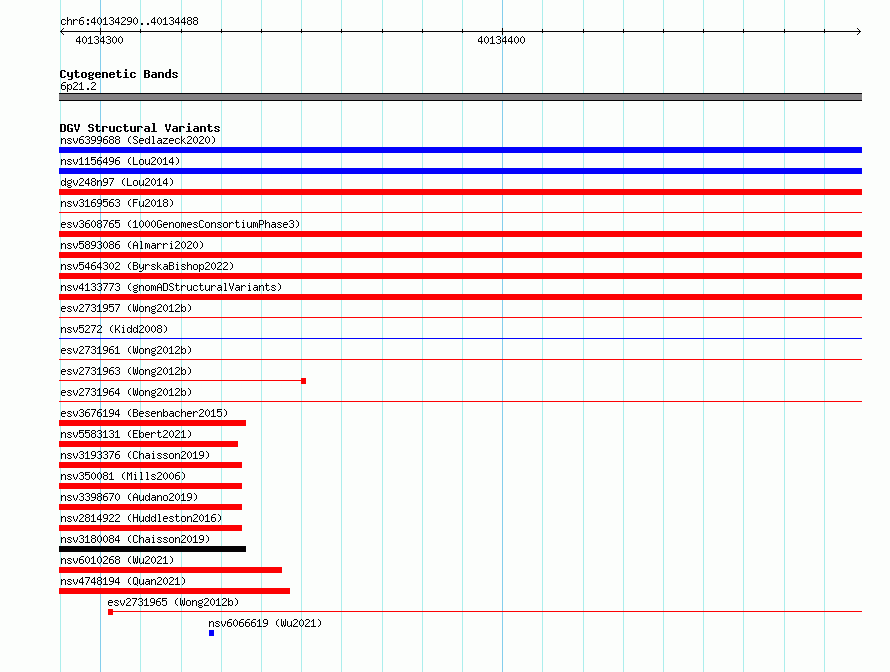Image resolution: width=890 pixels, height=672 pixels.
Task: Select nsv2814922 (Huddleston2016) label
Action: [141, 518]
